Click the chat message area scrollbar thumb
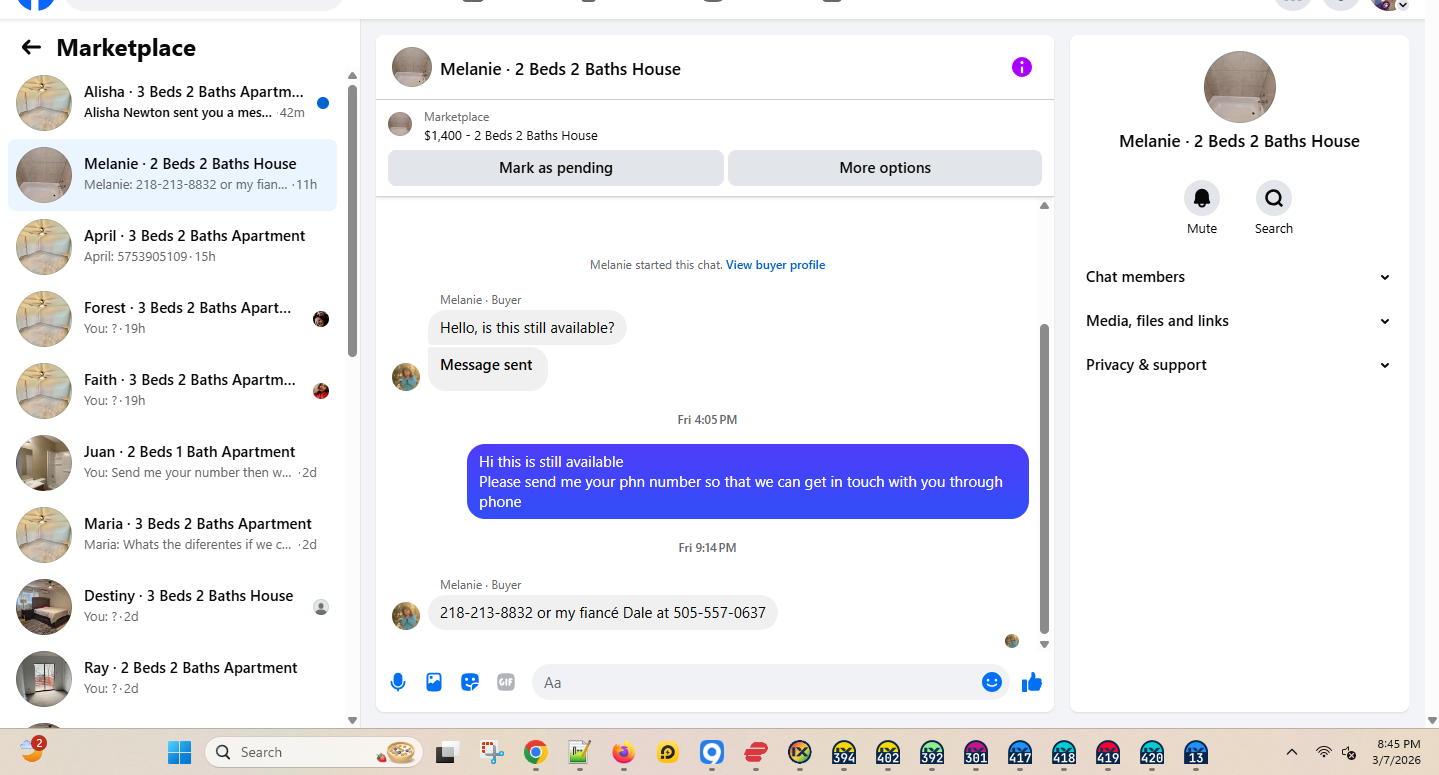1439x775 pixels. [1045, 478]
